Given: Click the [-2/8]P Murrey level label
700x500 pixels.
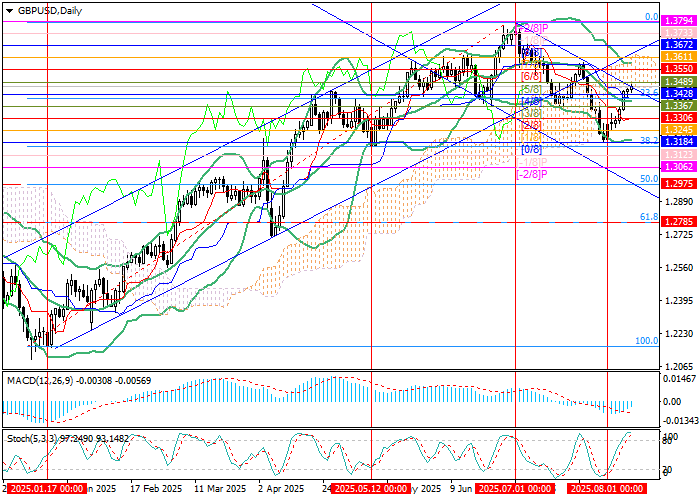Looking at the screenshot, I should (532, 174).
